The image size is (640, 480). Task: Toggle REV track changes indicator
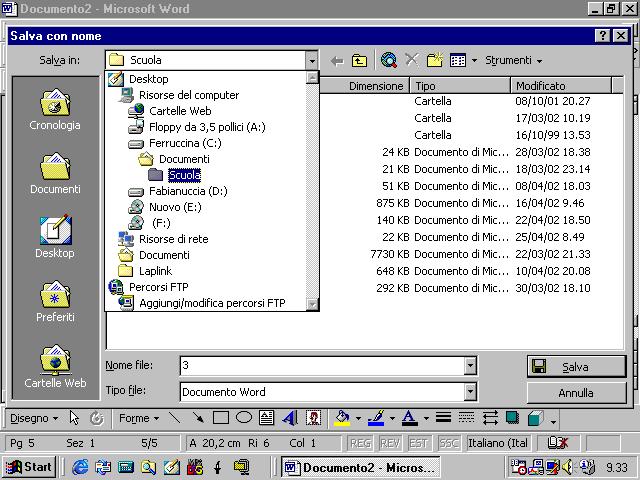coord(389,443)
